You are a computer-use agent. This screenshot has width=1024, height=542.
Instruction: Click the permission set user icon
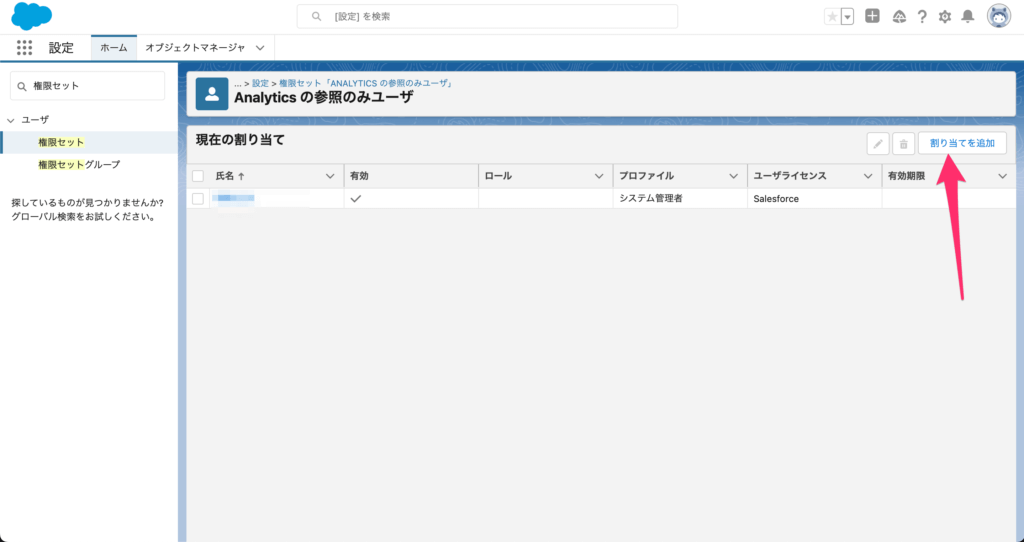tap(212, 94)
